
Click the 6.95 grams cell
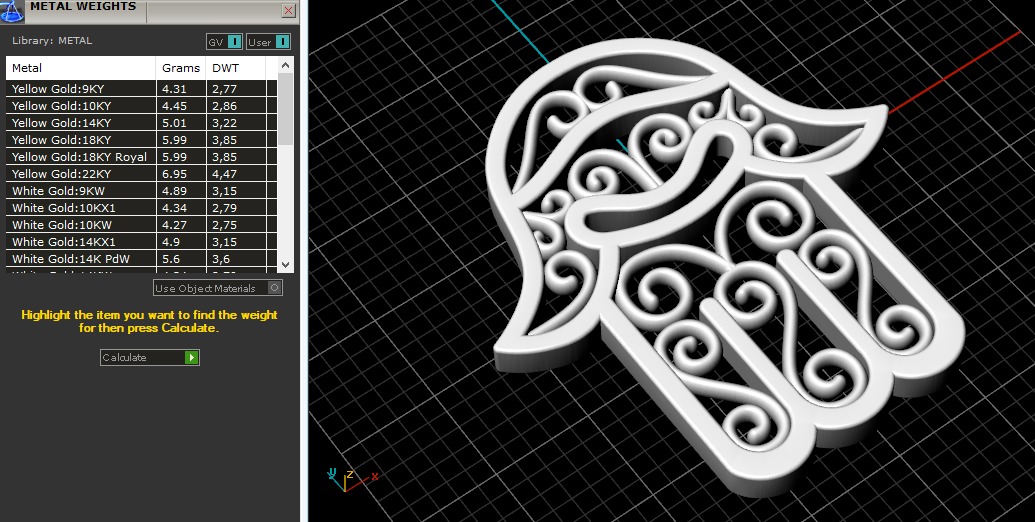pos(181,174)
